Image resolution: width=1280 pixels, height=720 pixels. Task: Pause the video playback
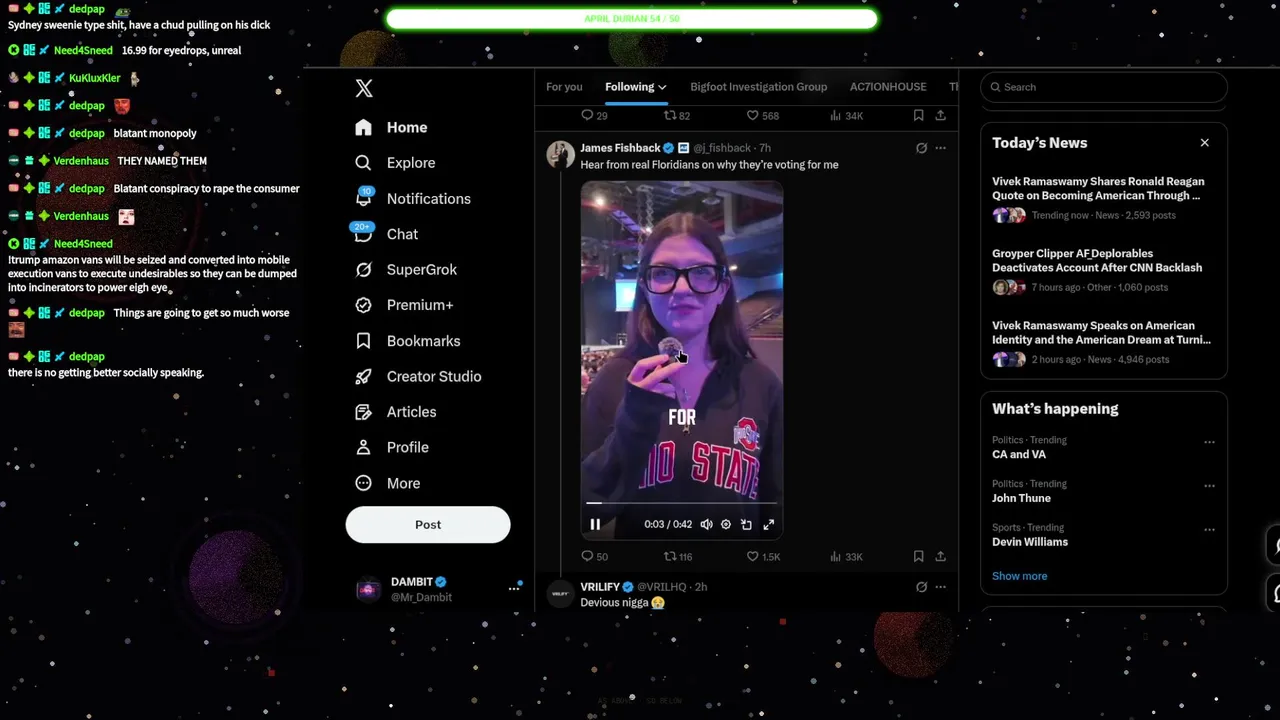point(595,524)
